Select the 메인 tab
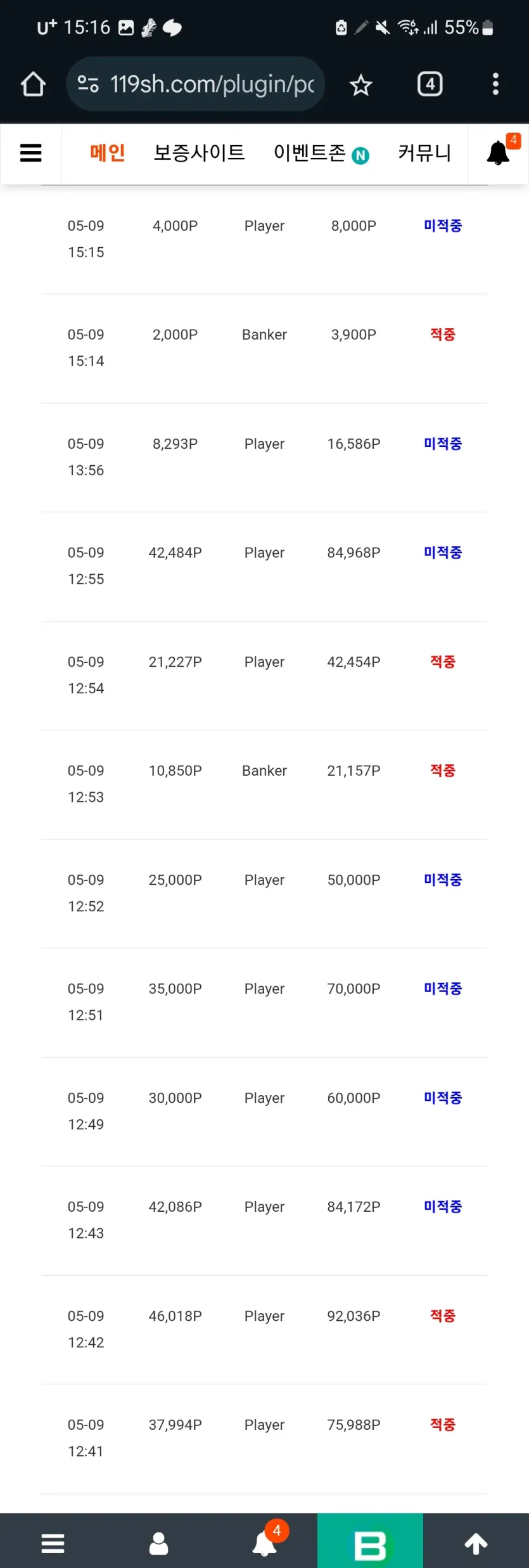 click(x=107, y=153)
